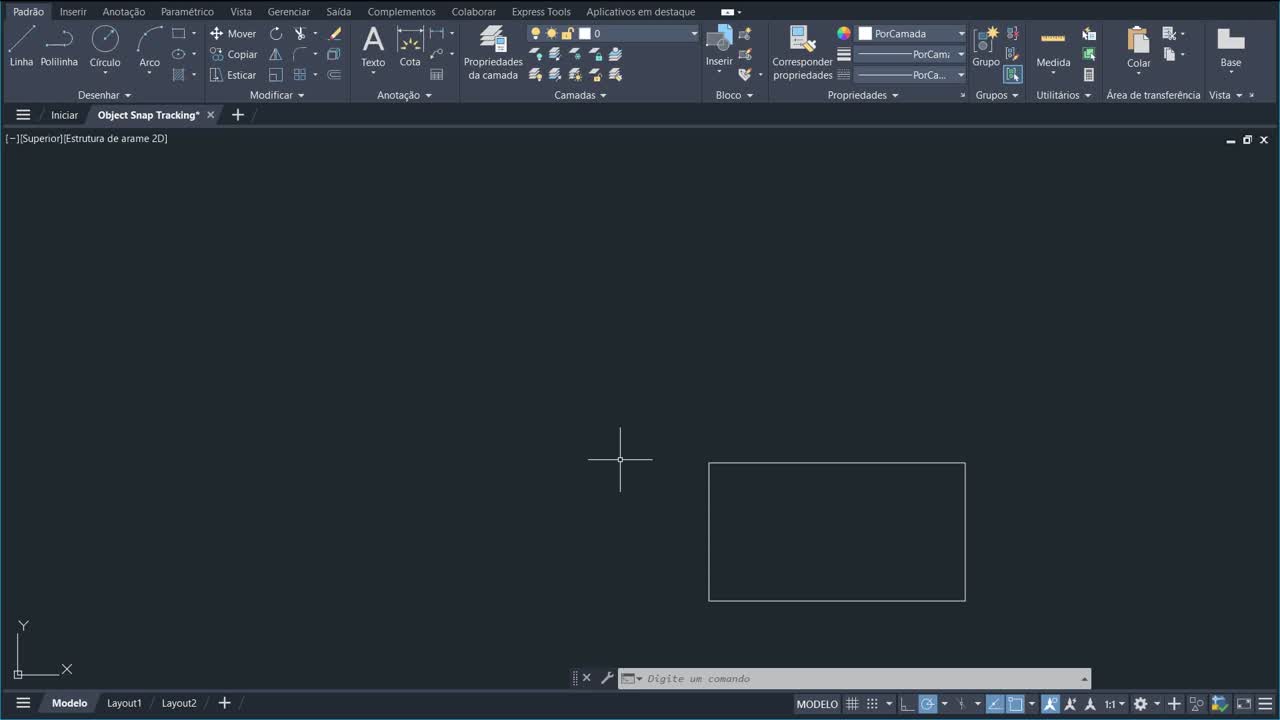Click the Colar paste icon
1280x720 pixels.
(1139, 47)
